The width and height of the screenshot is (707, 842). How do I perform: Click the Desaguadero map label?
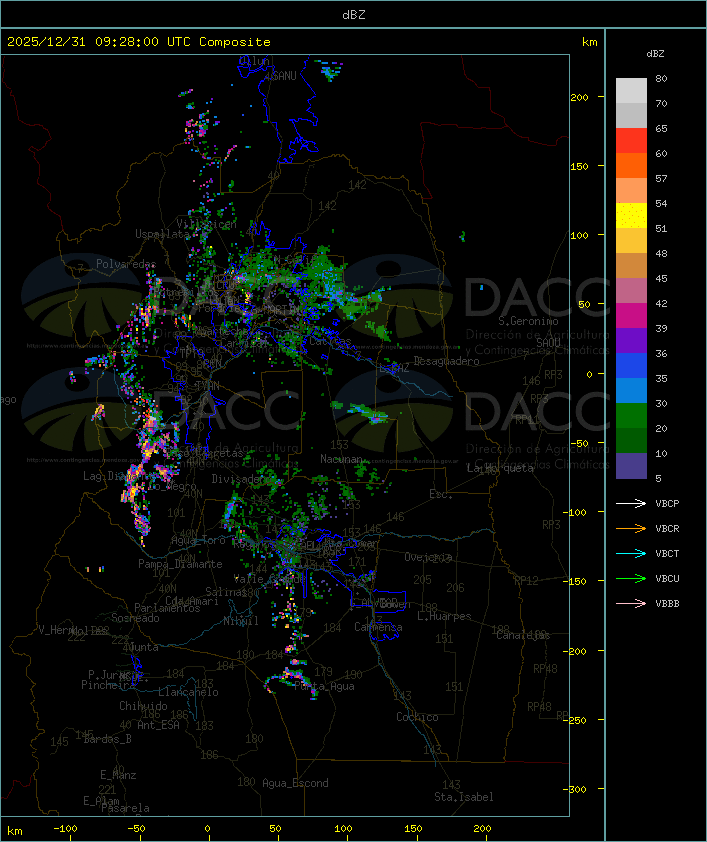click(x=446, y=361)
